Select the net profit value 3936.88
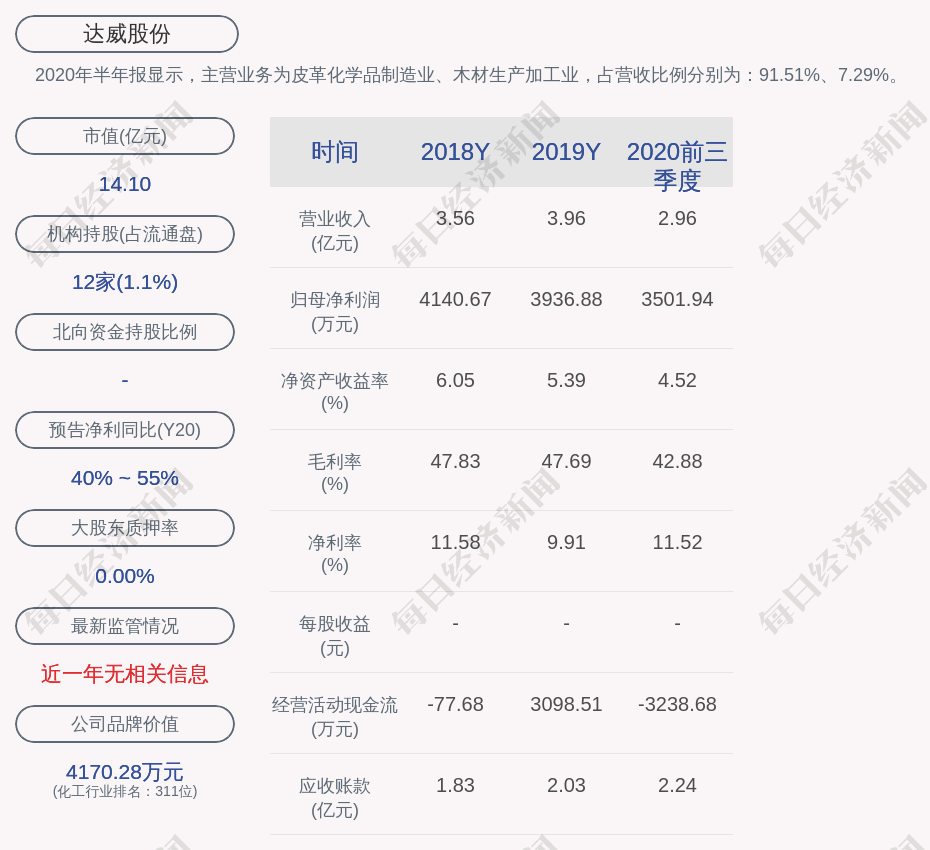The image size is (930, 850). pyautogui.click(x=566, y=300)
